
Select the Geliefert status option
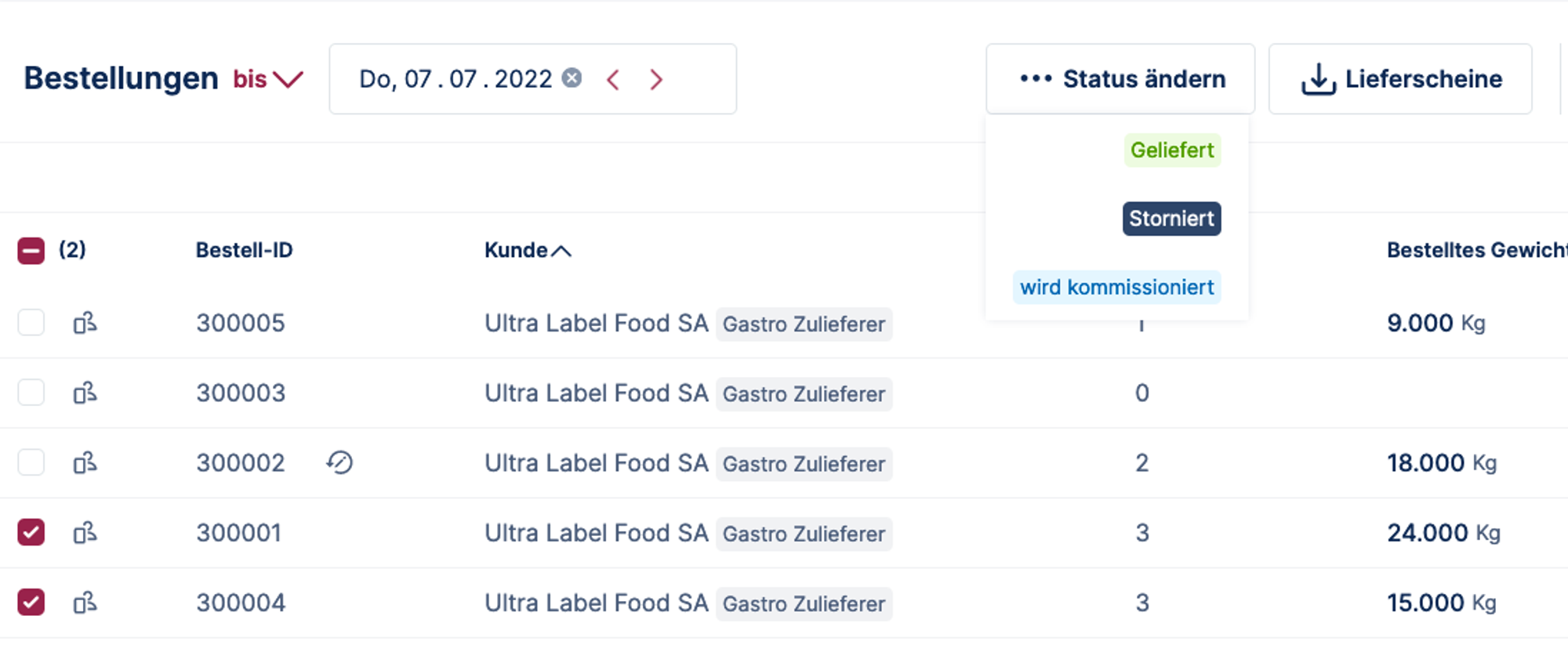coord(1172,150)
